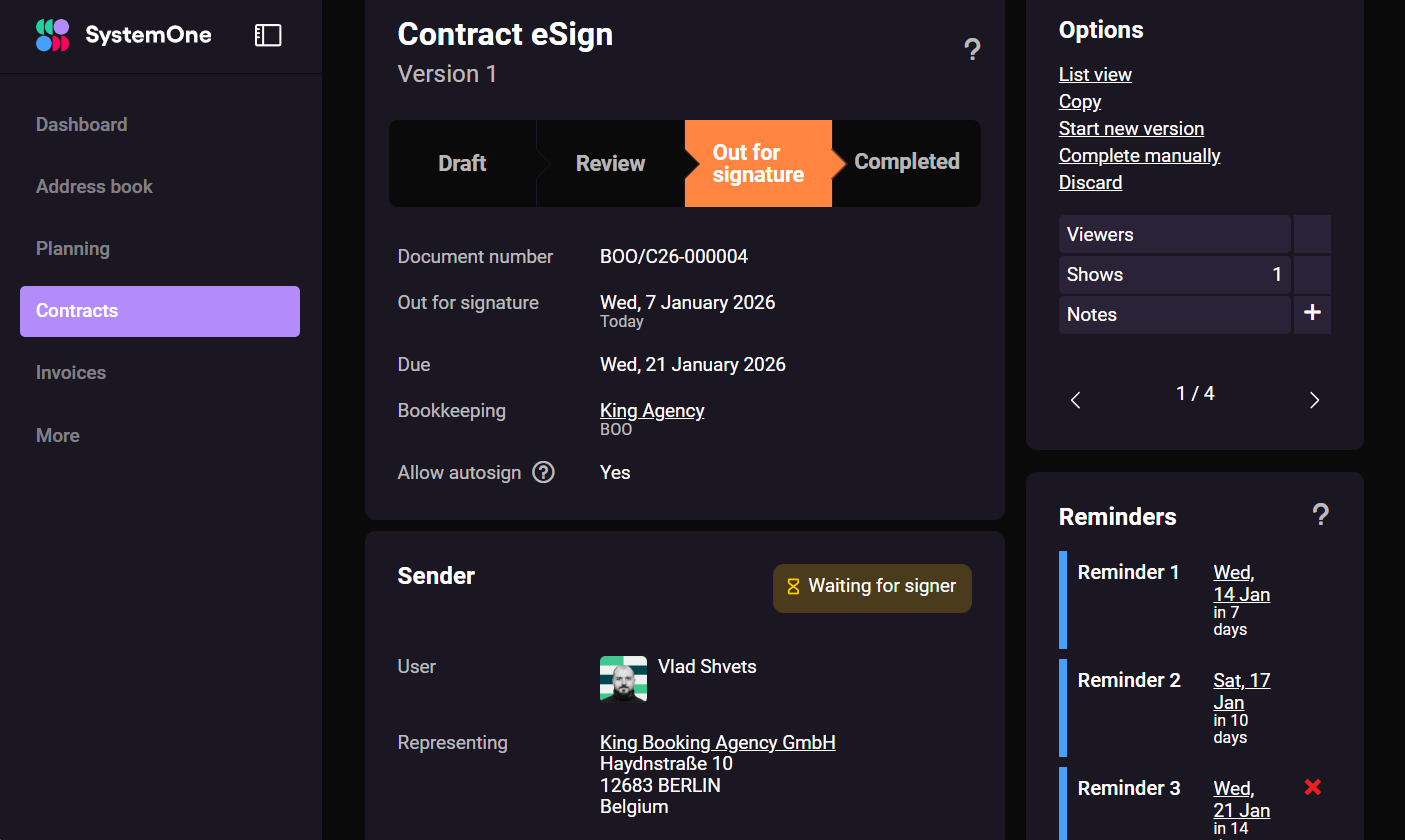Screen dimensions: 1405x840
Task: Open help for Contract eSign
Action: 972,48
